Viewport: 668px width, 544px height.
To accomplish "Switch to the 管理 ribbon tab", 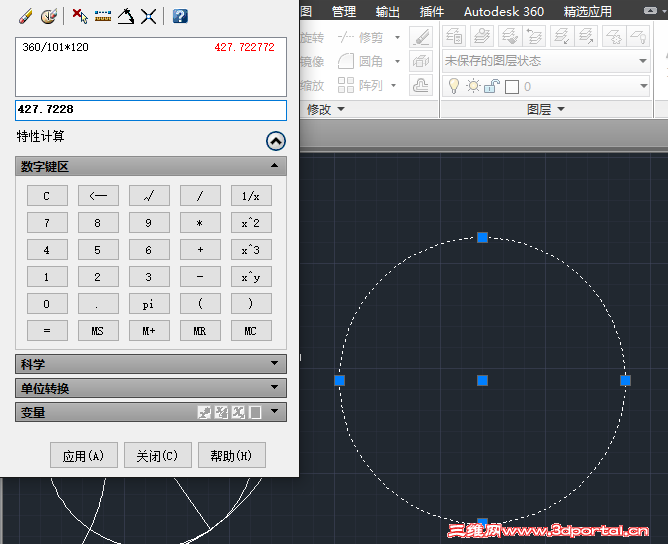I will tap(344, 12).
